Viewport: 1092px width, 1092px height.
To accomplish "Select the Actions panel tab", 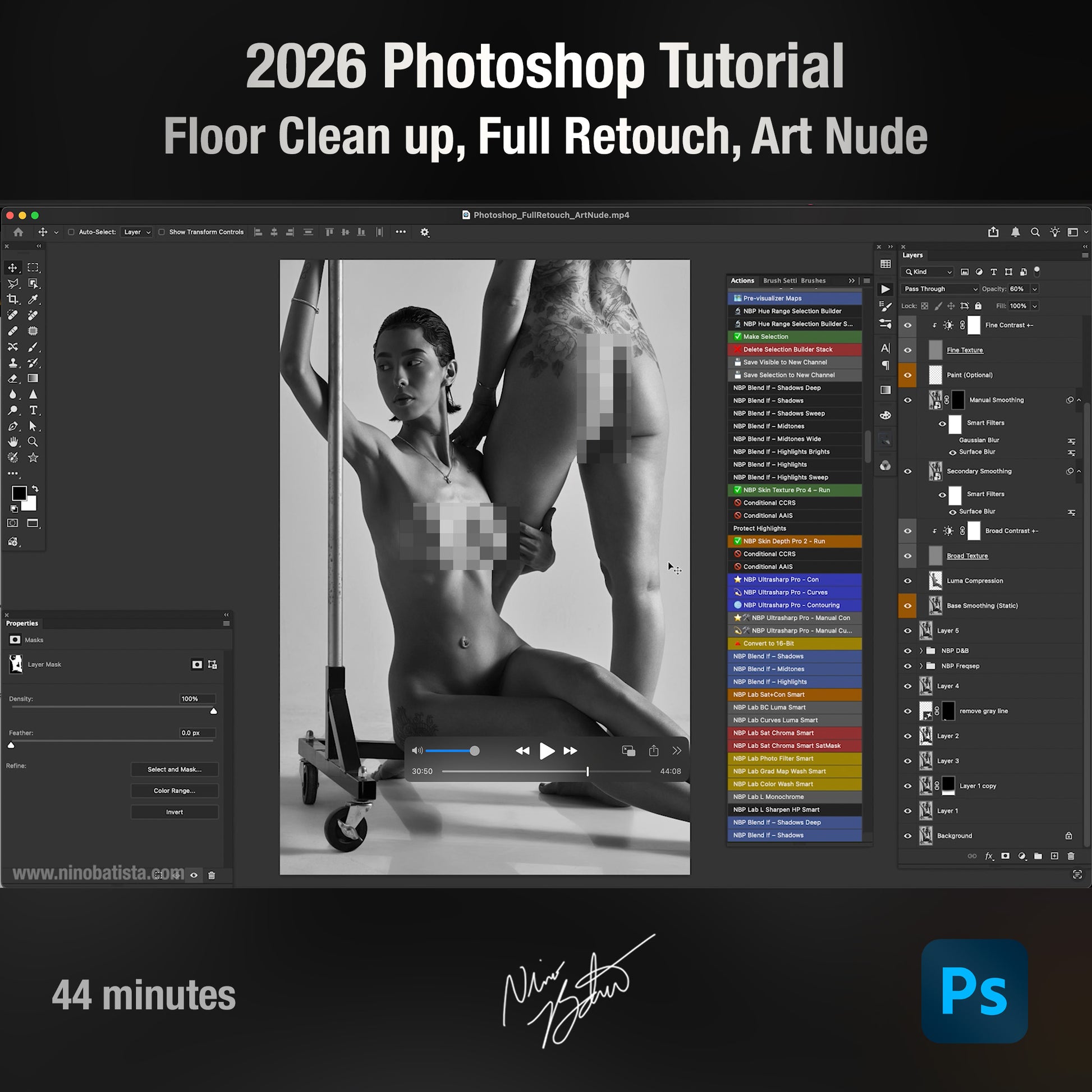I will 742,281.
